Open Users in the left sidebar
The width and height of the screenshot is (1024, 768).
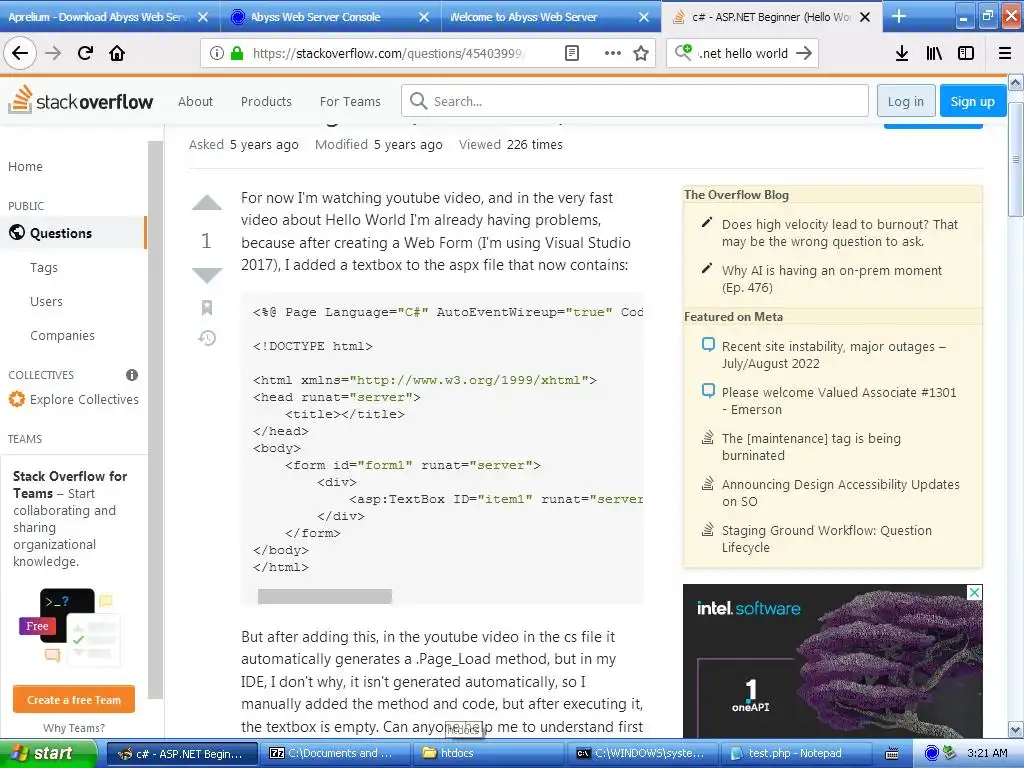[46, 301]
